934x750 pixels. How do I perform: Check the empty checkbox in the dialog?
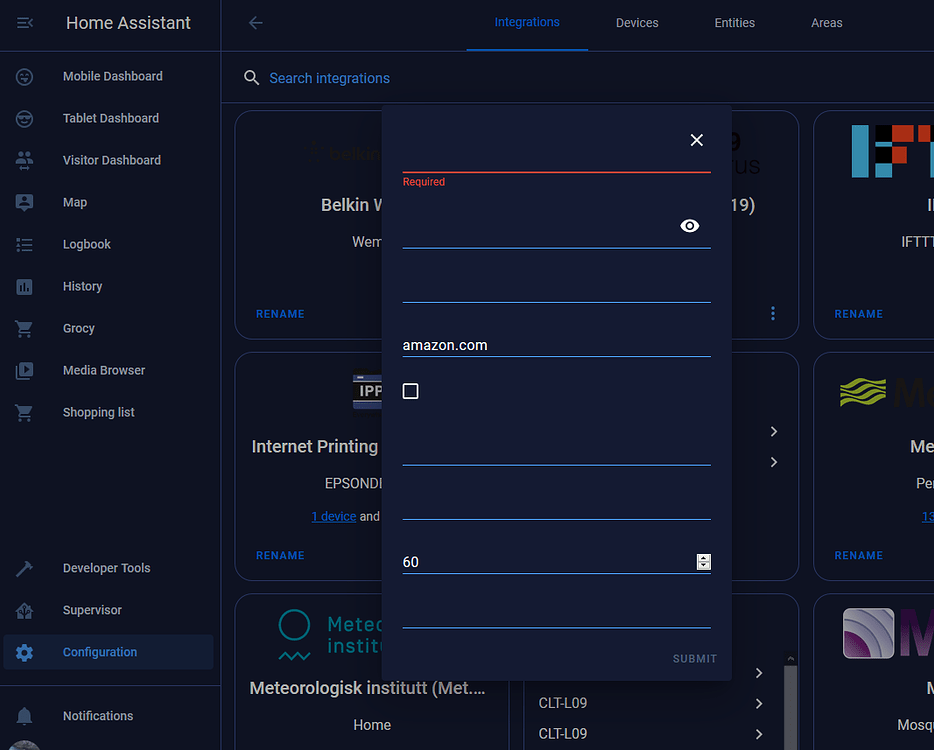click(410, 391)
